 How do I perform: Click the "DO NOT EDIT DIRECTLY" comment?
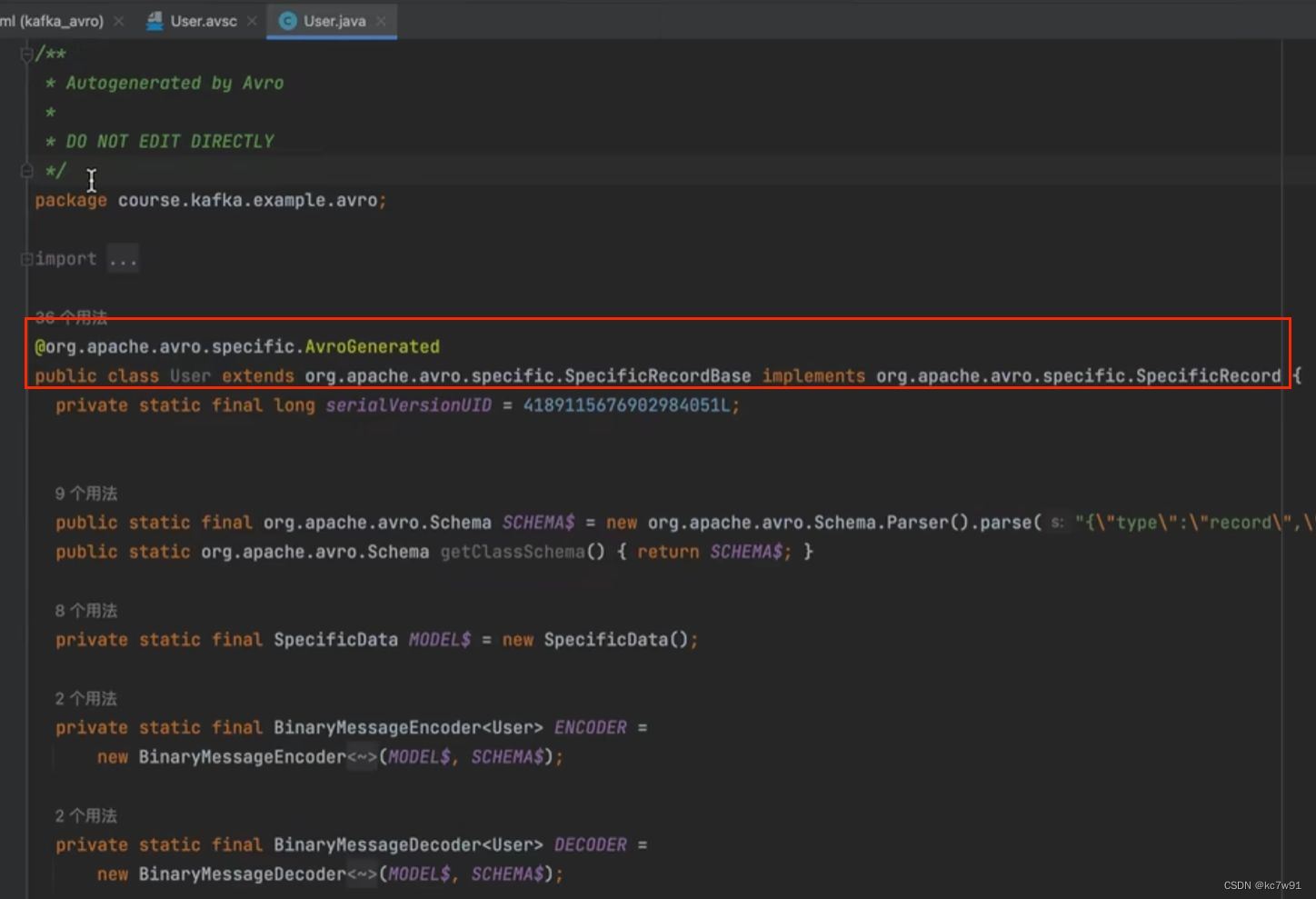coord(170,142)
